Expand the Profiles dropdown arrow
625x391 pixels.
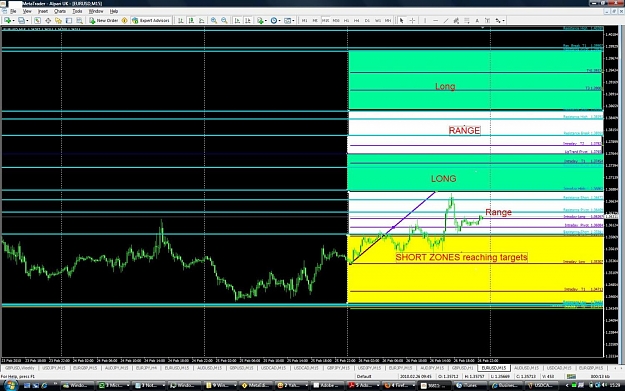click(x=27, y=21)
